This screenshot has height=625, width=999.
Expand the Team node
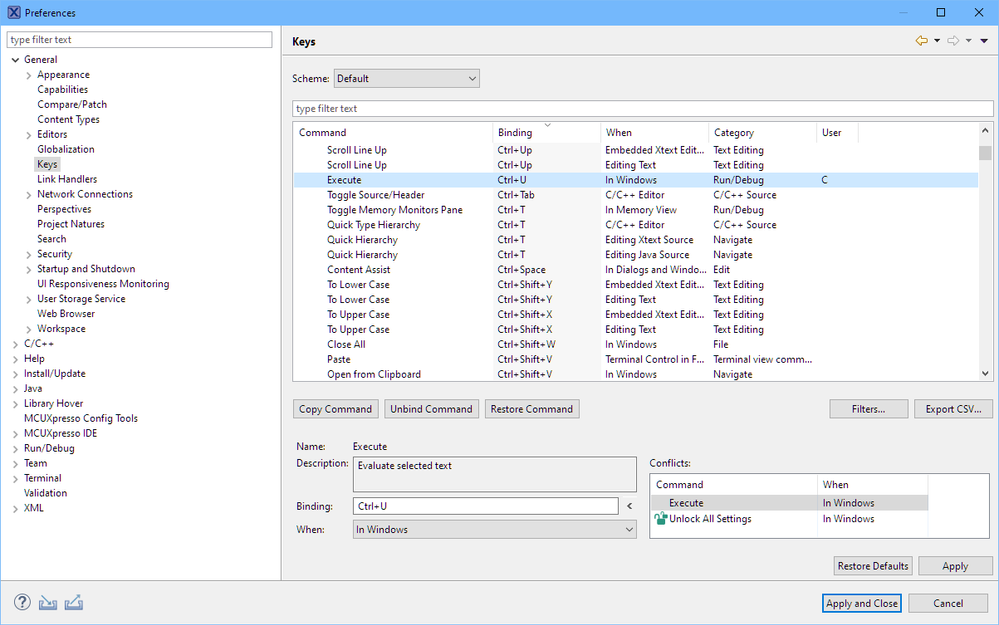pyautogui.click(x=15, y=464)
